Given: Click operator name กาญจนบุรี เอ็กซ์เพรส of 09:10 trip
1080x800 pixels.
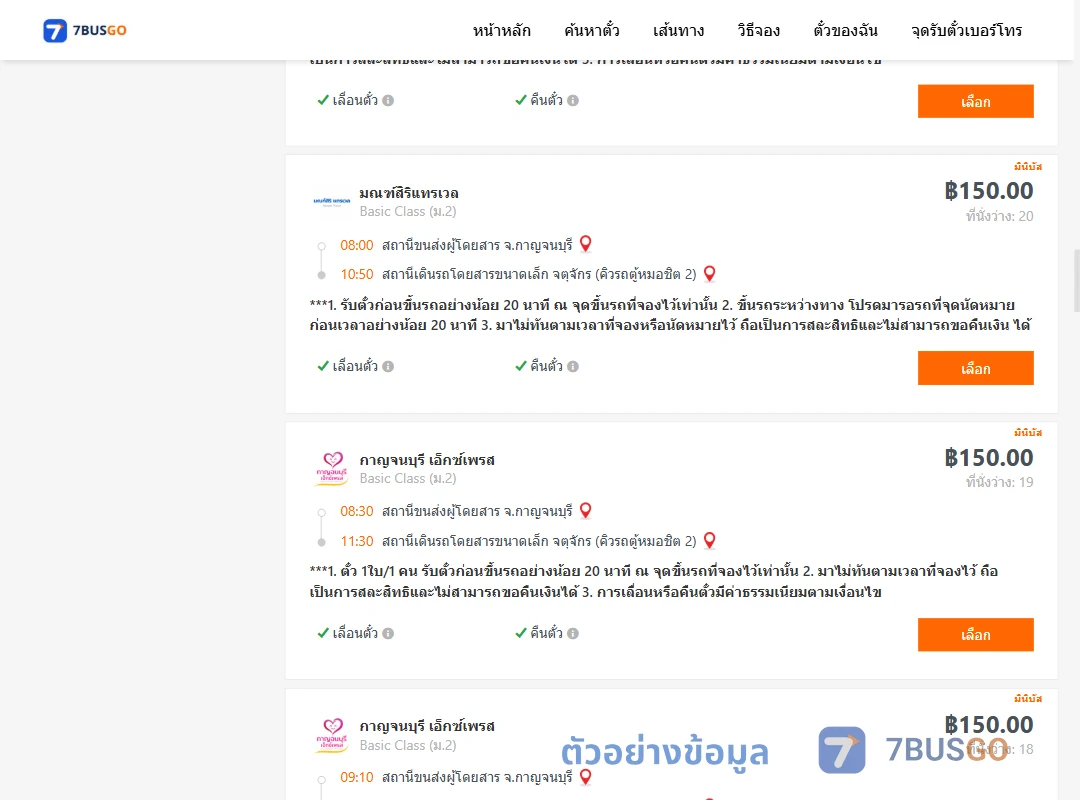Looking at the screenshot, I should [x=427, y=726].
